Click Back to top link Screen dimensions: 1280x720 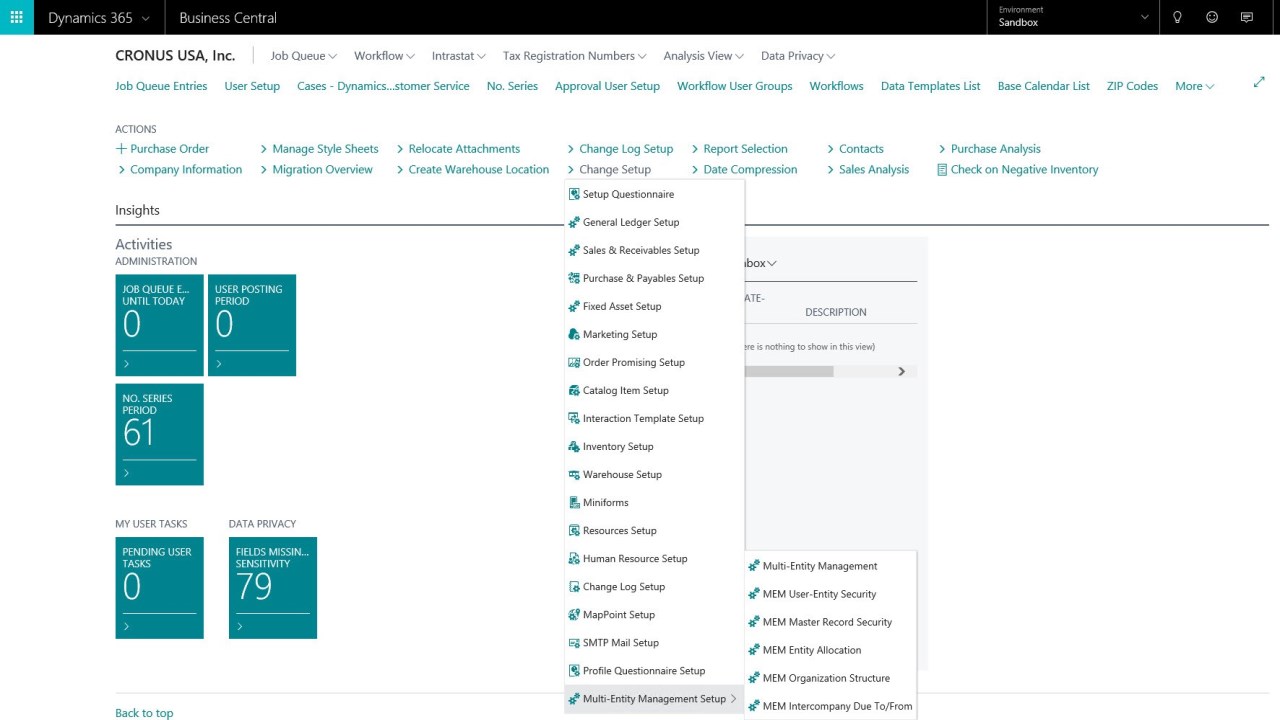(x=144, y=713)
